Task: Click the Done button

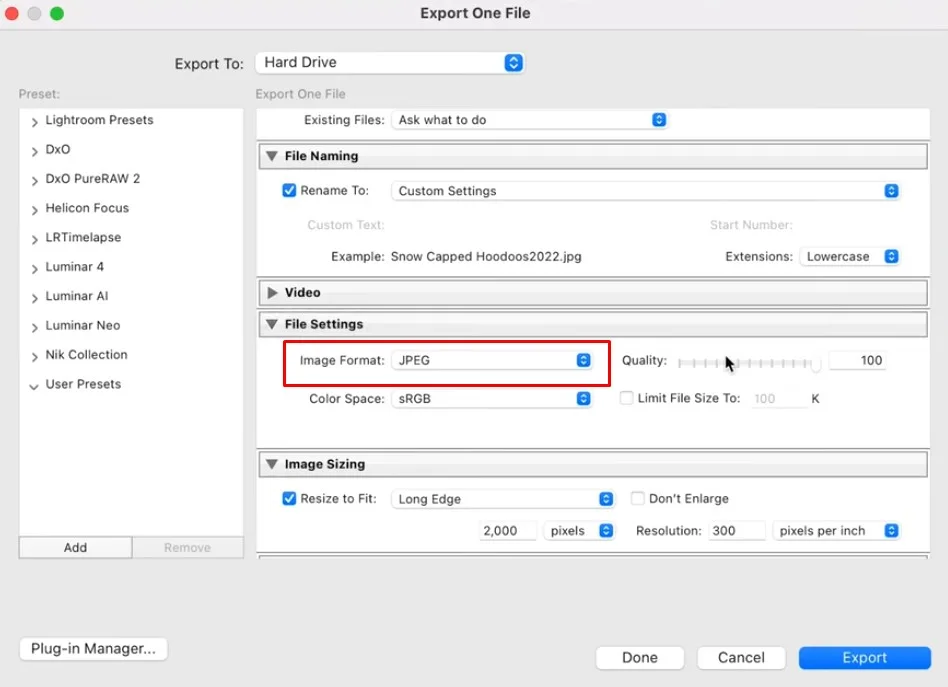Action: pyautogui.click(x=640, y=658)
